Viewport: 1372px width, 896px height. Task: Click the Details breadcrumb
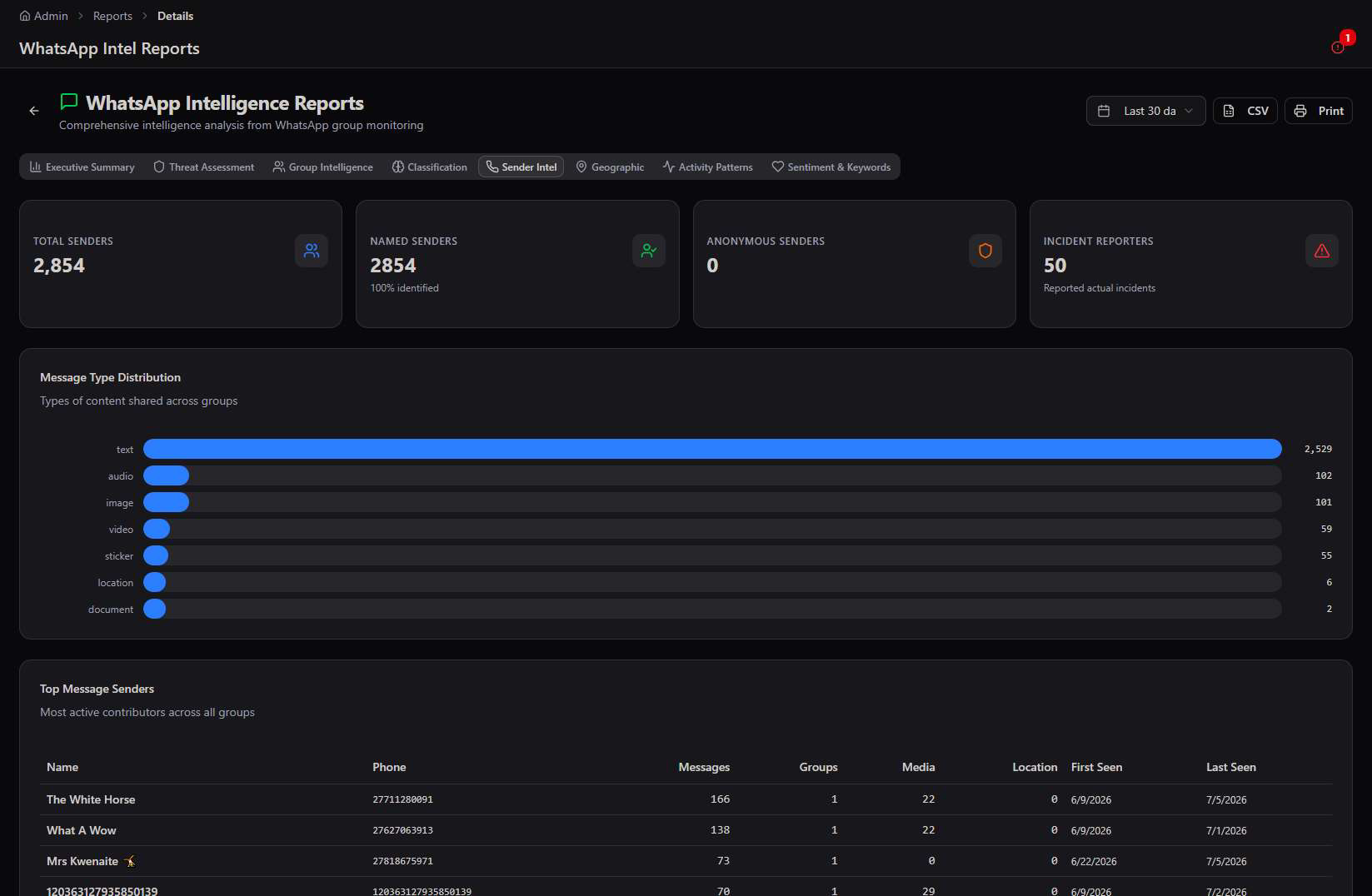pos(175,16)
